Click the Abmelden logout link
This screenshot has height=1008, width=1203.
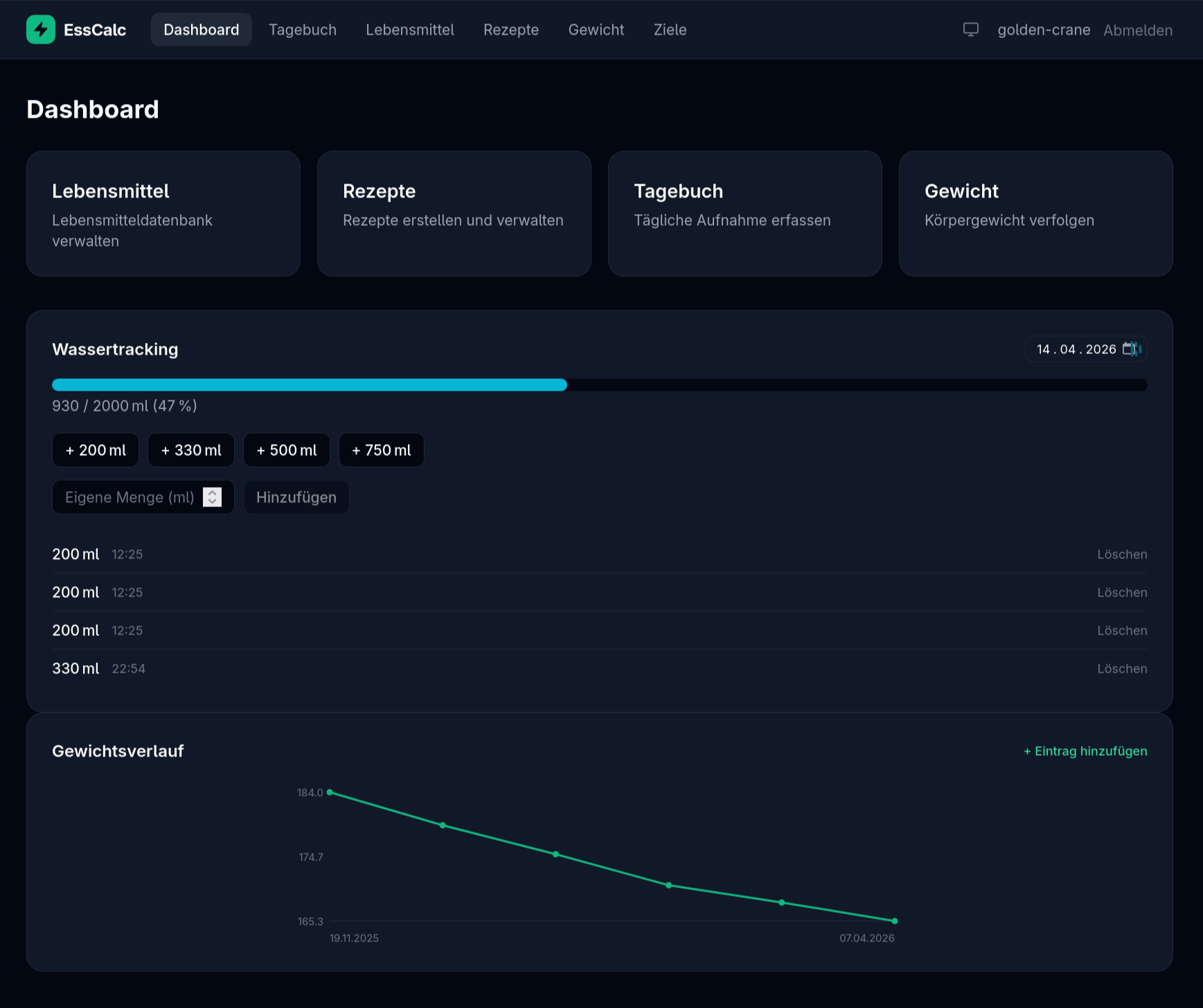(1138, 30)
